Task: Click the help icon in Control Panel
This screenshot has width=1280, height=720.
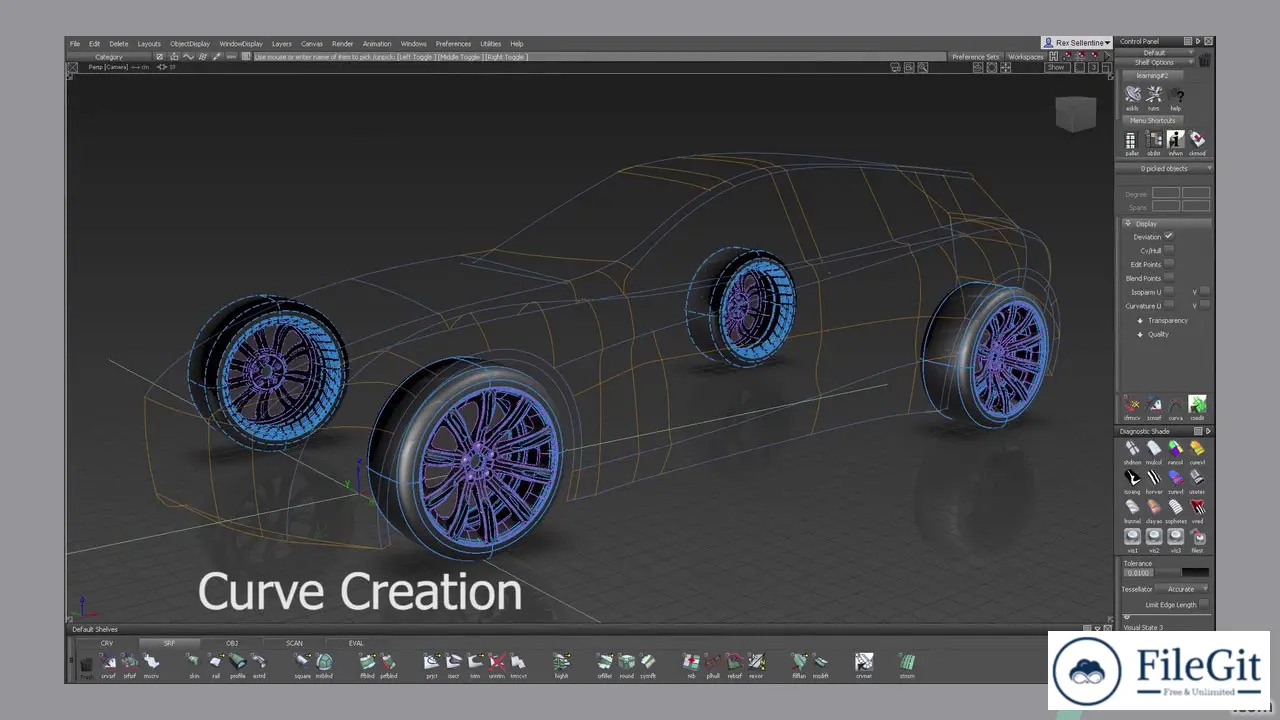Action: coord(1176,96)
